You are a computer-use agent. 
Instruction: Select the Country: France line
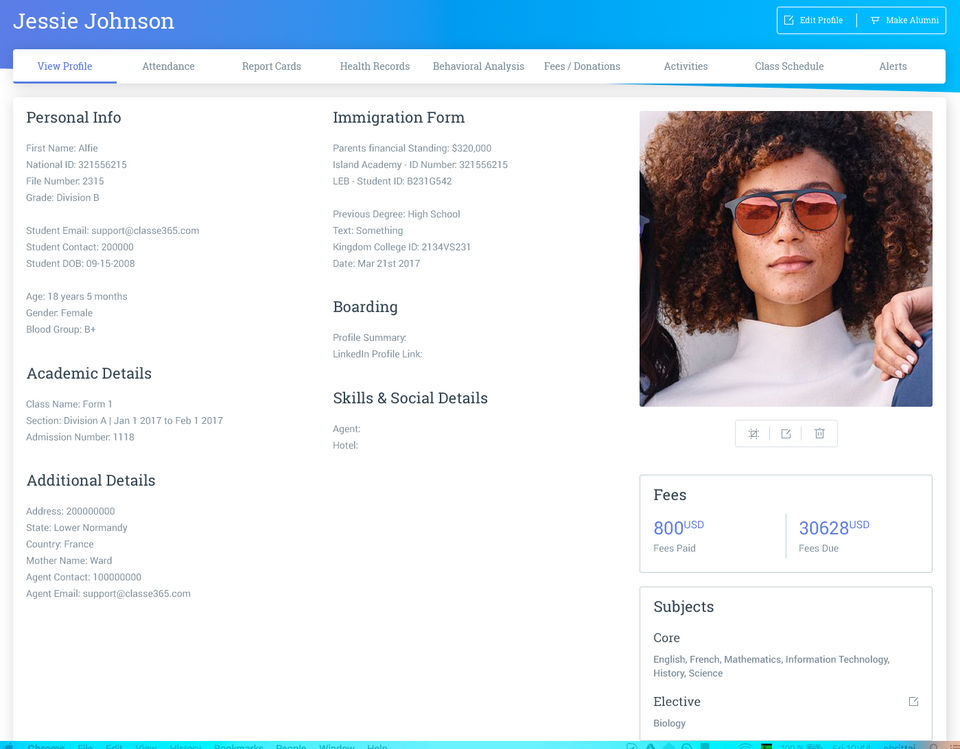[x=60, y=544]
